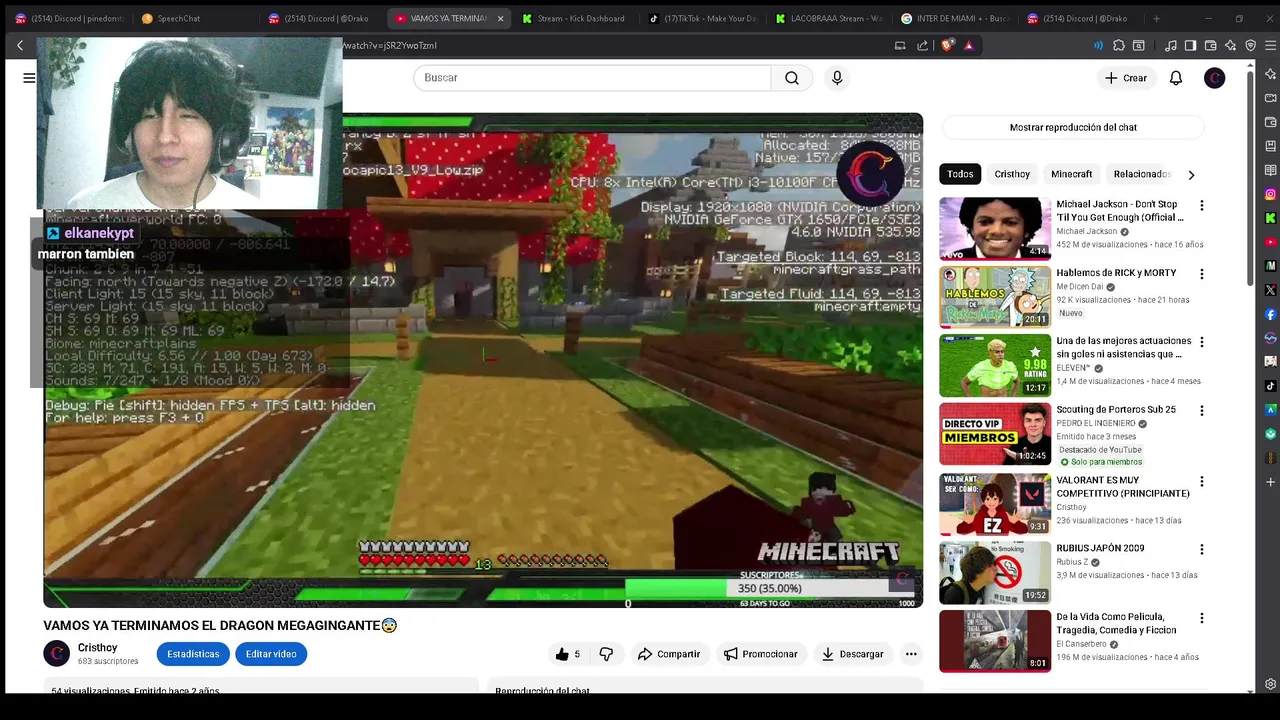
Task: Open Estadísticas for the video
Action: click(x=193, y=654)
